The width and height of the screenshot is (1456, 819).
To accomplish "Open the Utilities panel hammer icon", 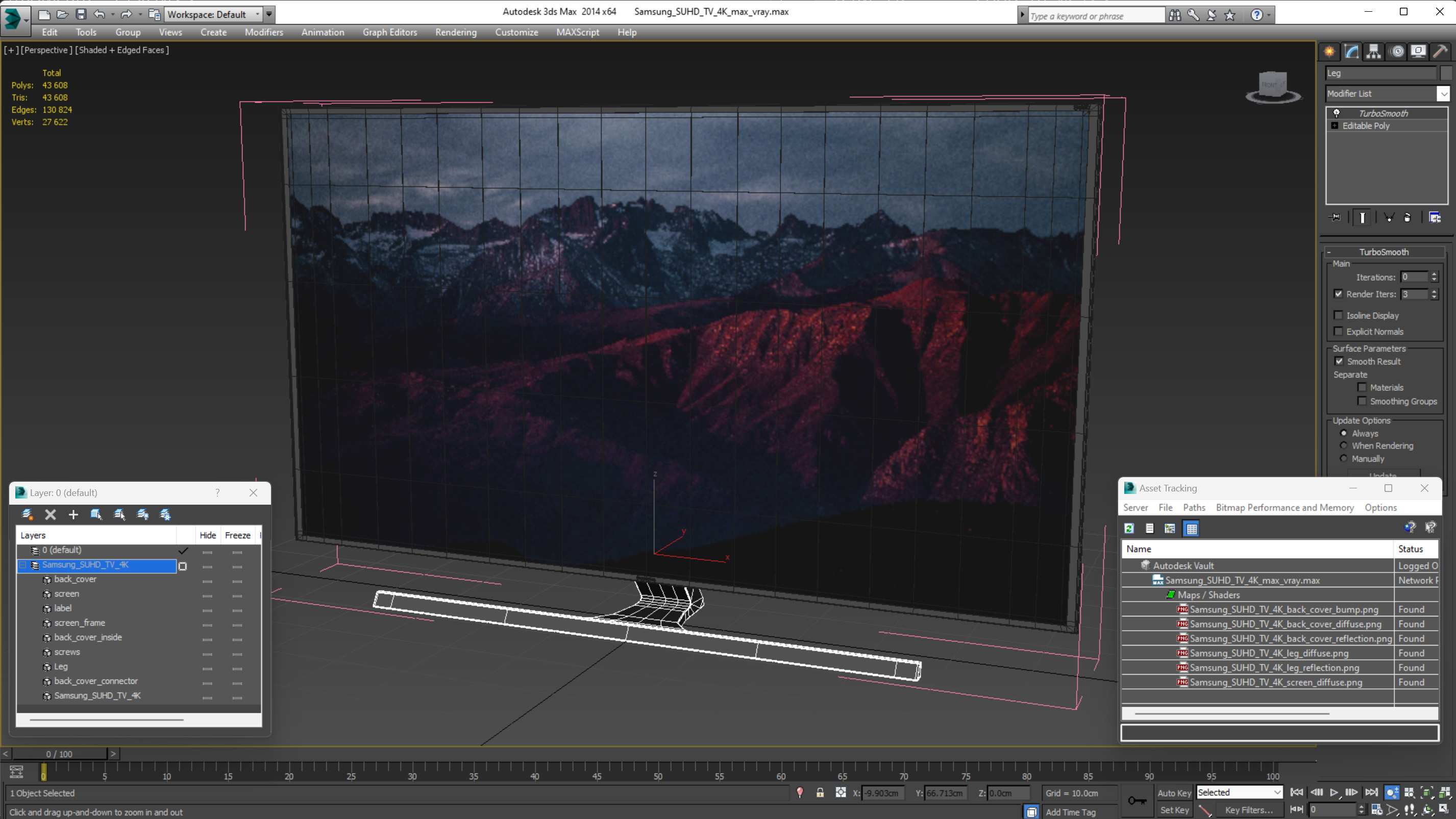I will (1440, 52).
